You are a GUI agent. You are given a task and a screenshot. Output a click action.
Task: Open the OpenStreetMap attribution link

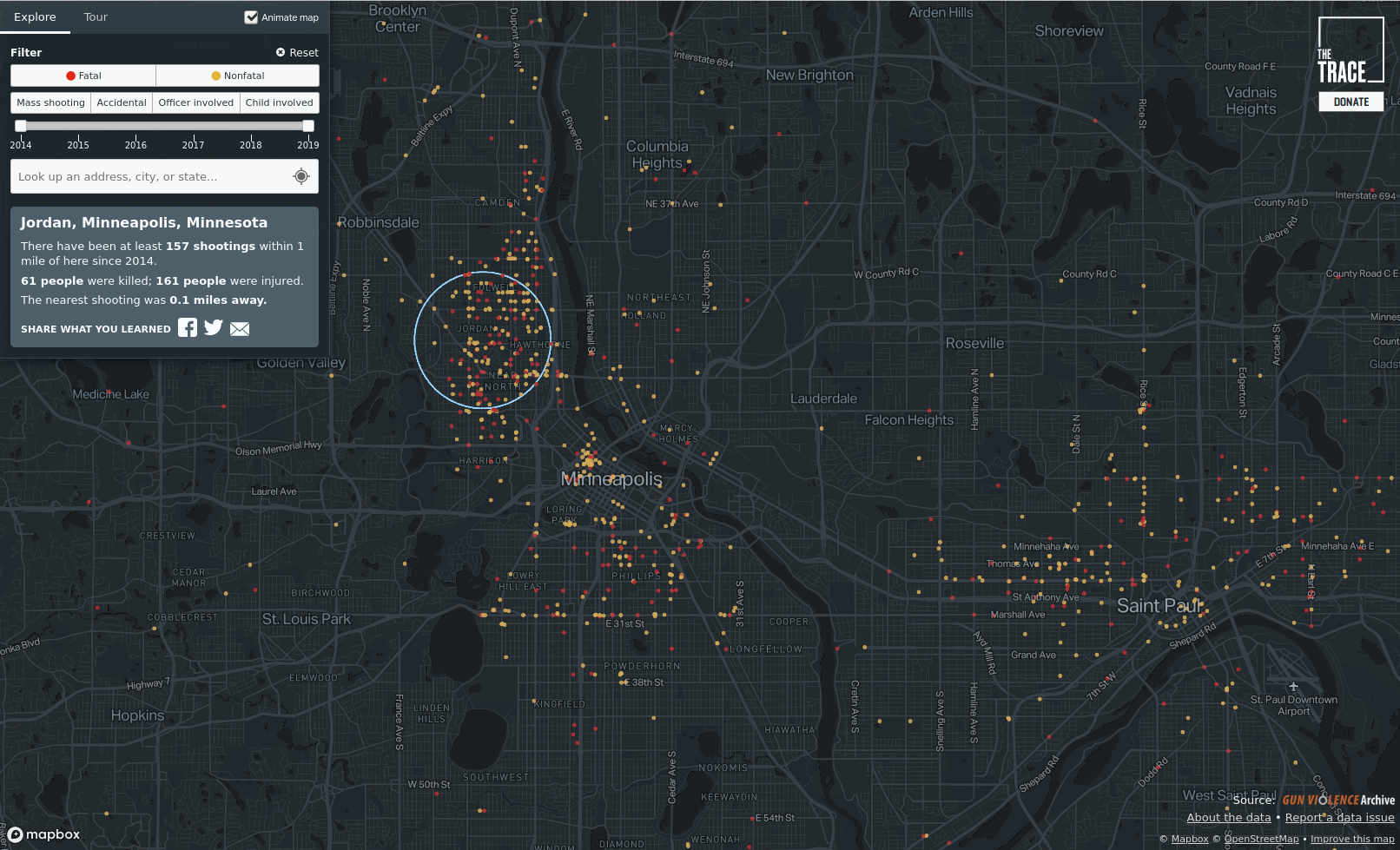[1261, 839]
